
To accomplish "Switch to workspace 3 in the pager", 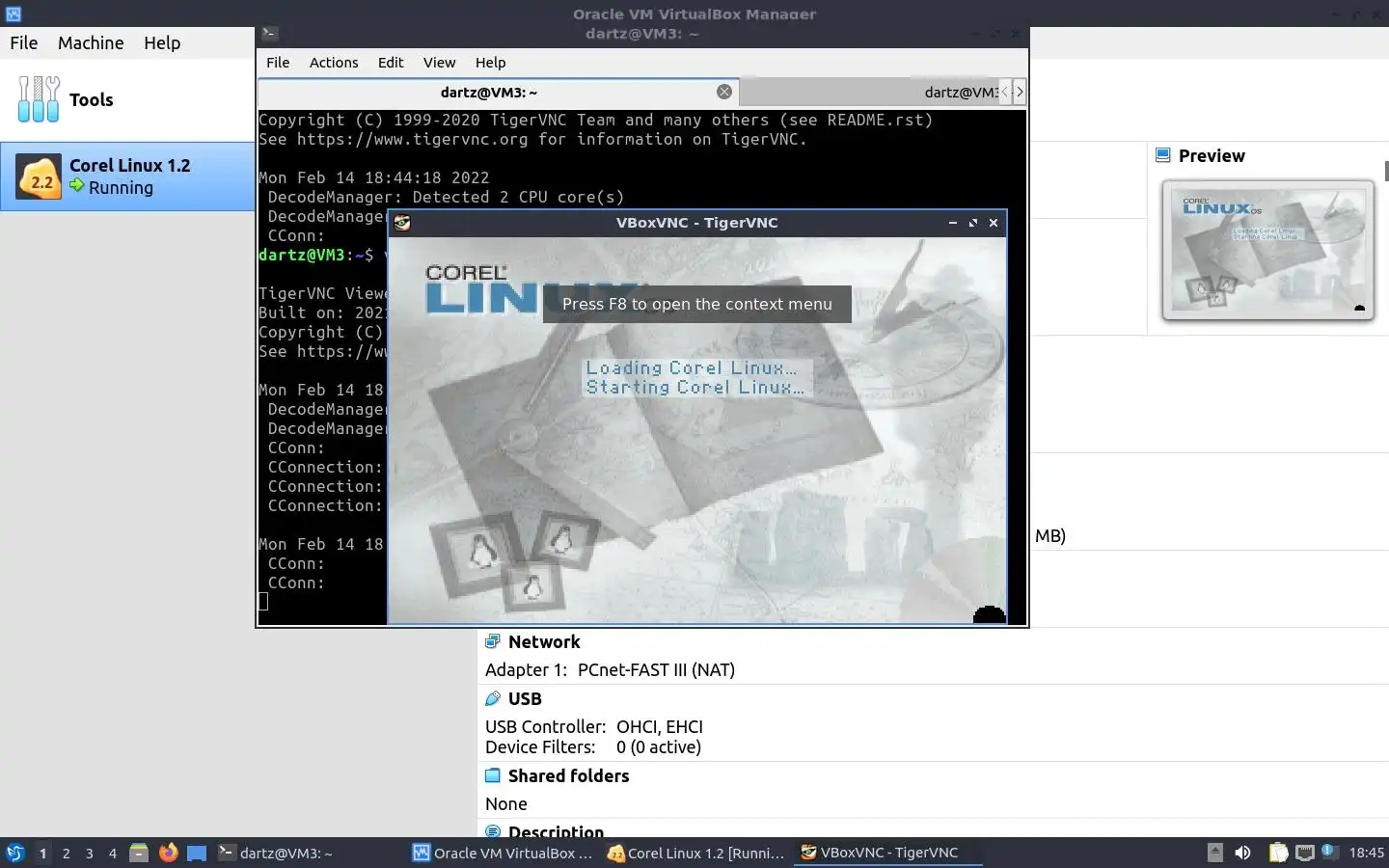I will tap(89, 853).
